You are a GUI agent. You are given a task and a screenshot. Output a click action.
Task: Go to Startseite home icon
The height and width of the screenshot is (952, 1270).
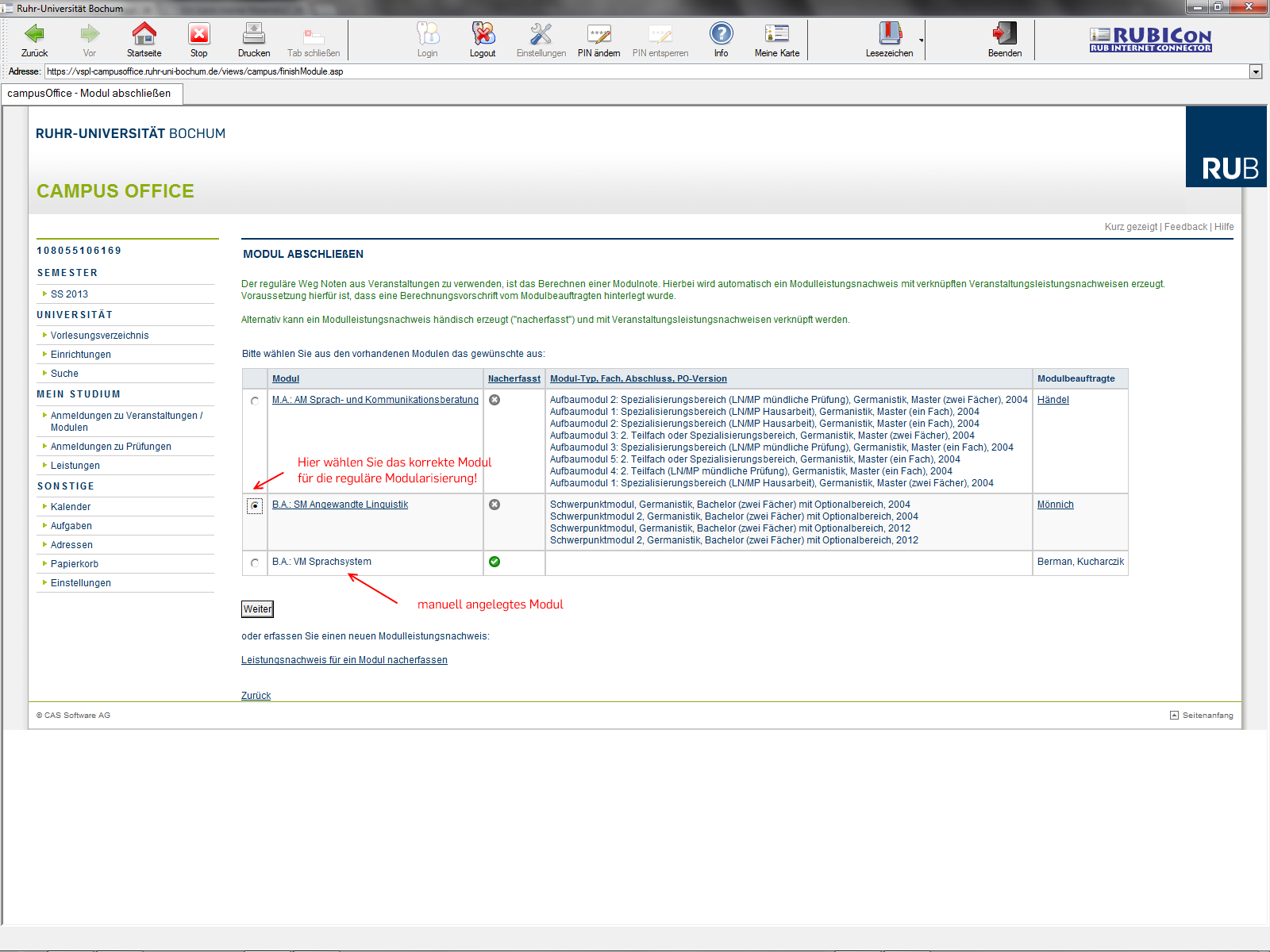pos(144,34)
